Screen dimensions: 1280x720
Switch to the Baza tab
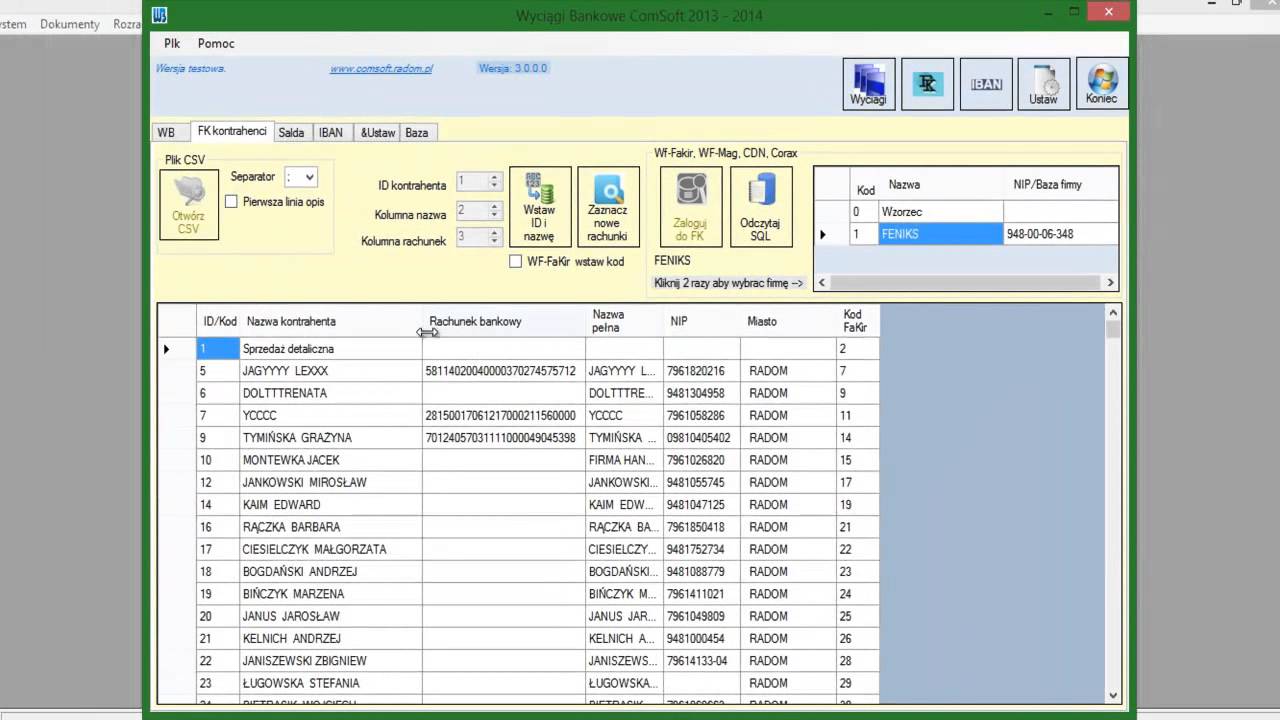(x=417, y=133)
